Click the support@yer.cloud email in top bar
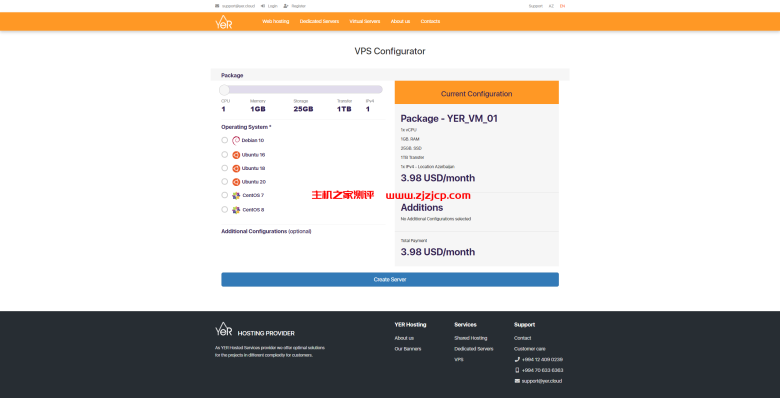The width and height of the screenshot is (780, 398). click(x=238, y=6)
